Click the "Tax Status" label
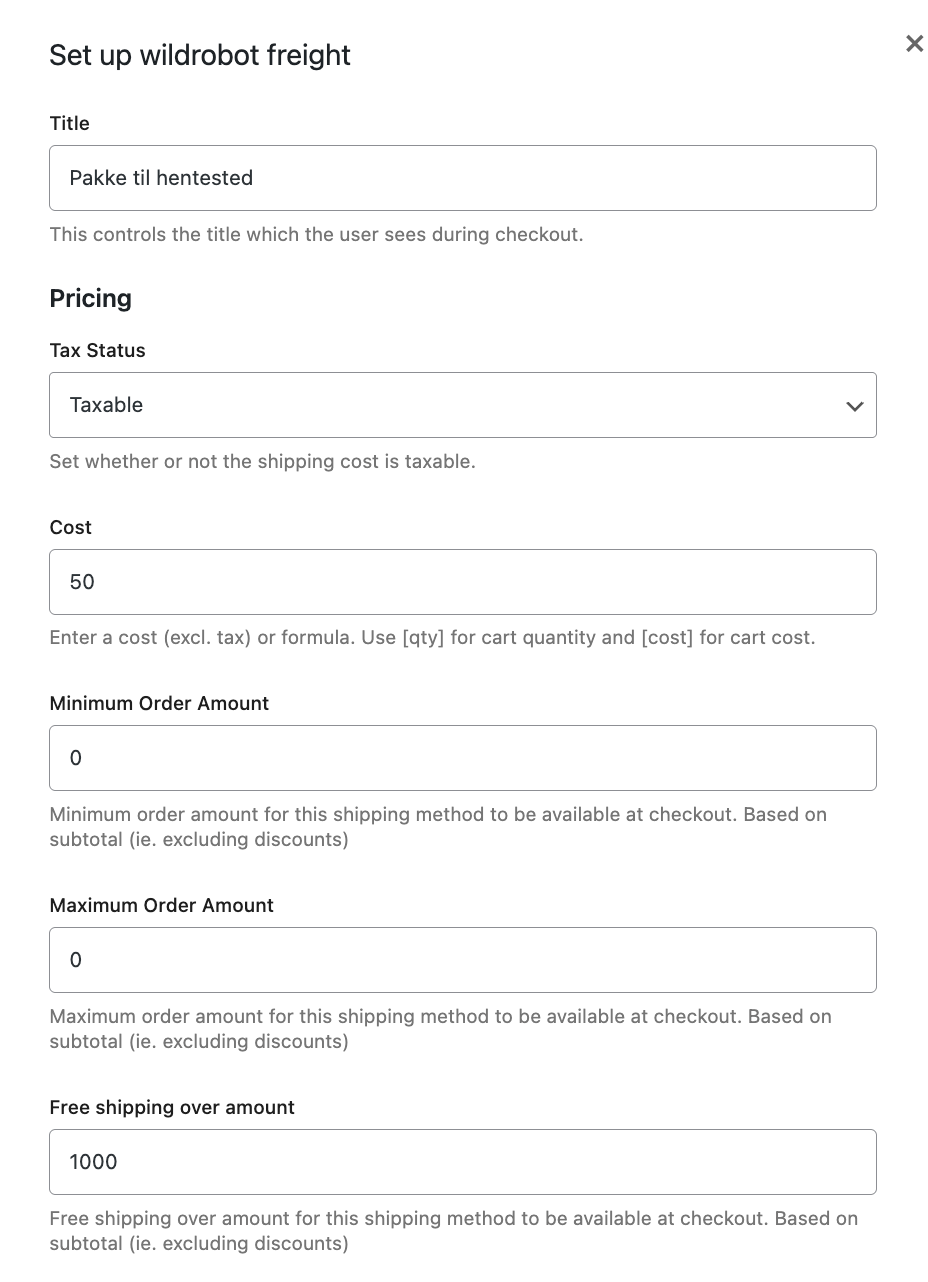928x1282 pixels. point(97,350)
